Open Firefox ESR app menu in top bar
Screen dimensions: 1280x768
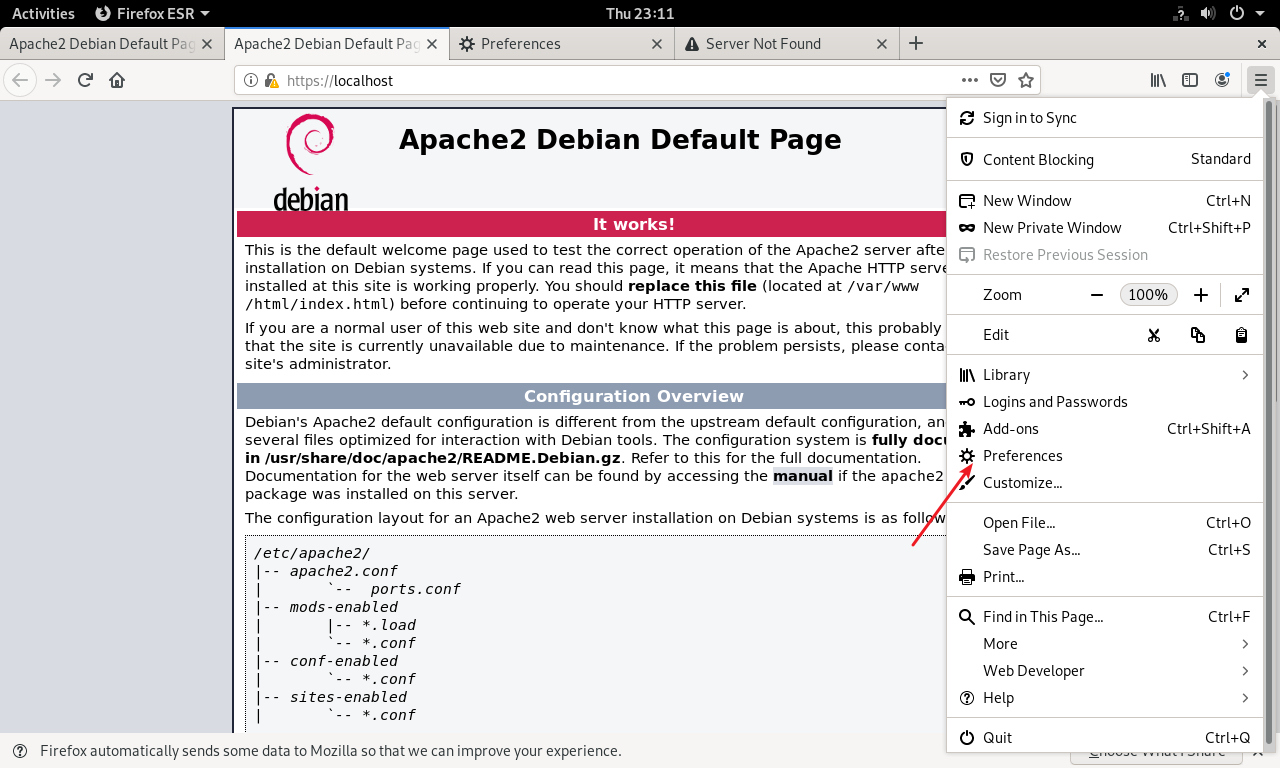[152, 13]
